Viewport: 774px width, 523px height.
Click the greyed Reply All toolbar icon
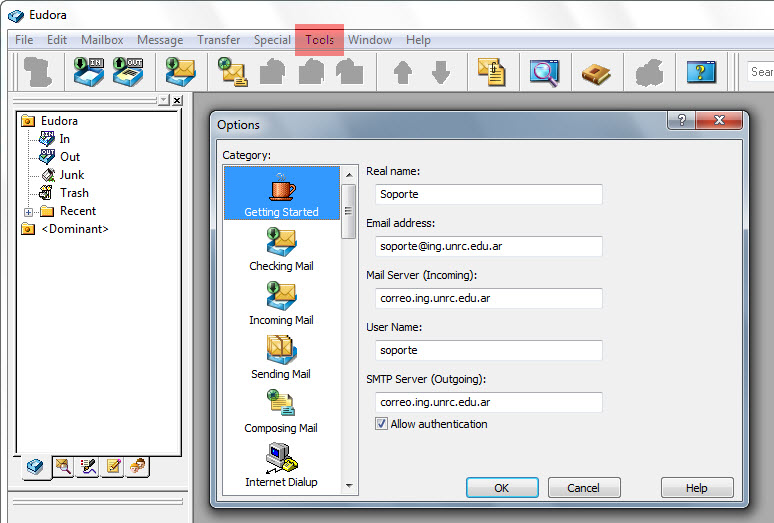311,72
